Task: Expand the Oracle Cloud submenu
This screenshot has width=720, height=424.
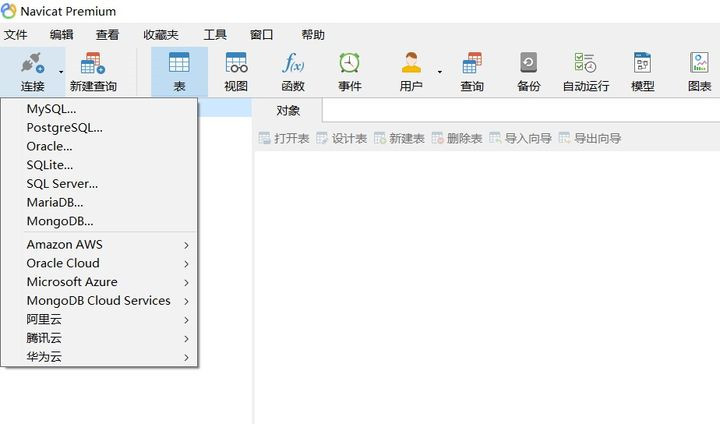Action: click(99, 263)
